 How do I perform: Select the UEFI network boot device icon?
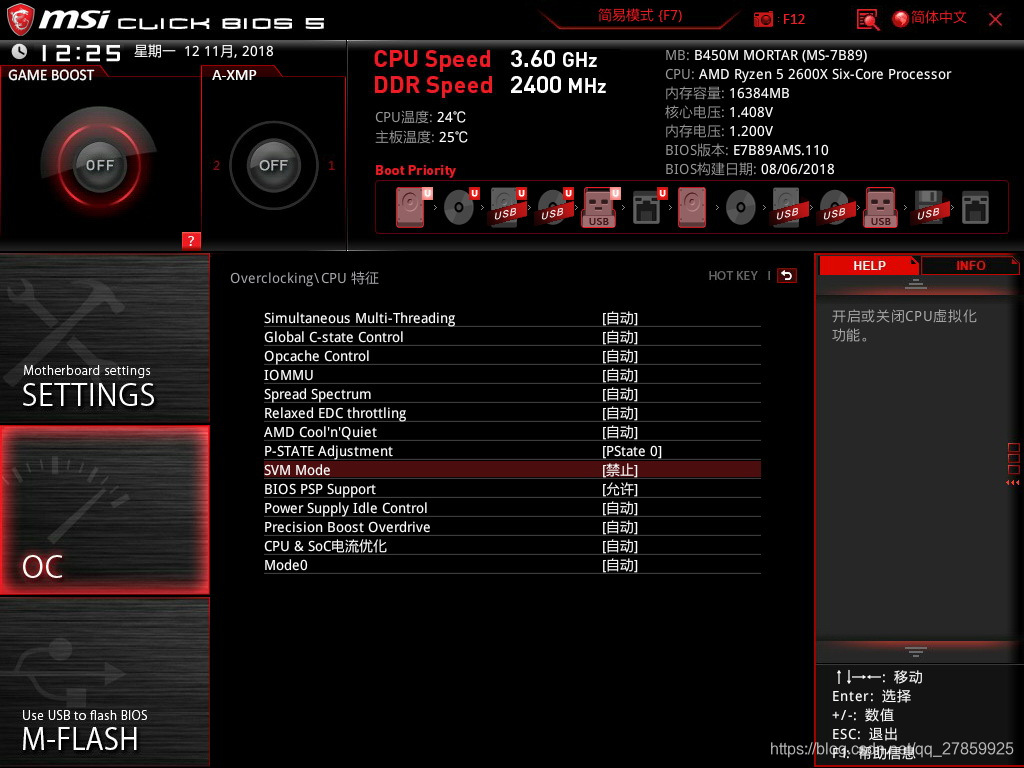[648, 208]
